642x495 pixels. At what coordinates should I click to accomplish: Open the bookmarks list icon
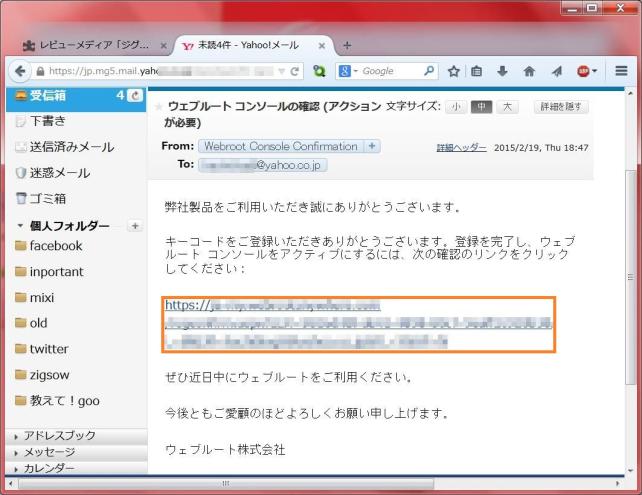tap(476, 72)
